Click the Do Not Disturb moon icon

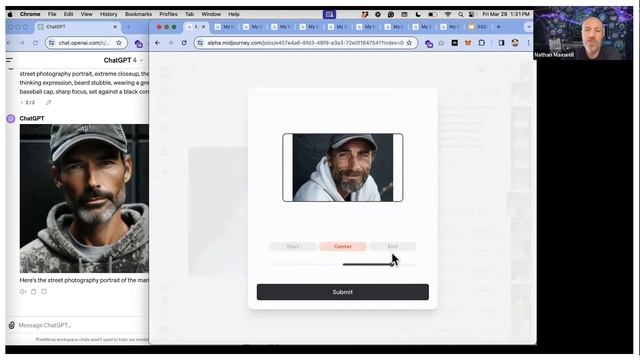click(418, 14)
